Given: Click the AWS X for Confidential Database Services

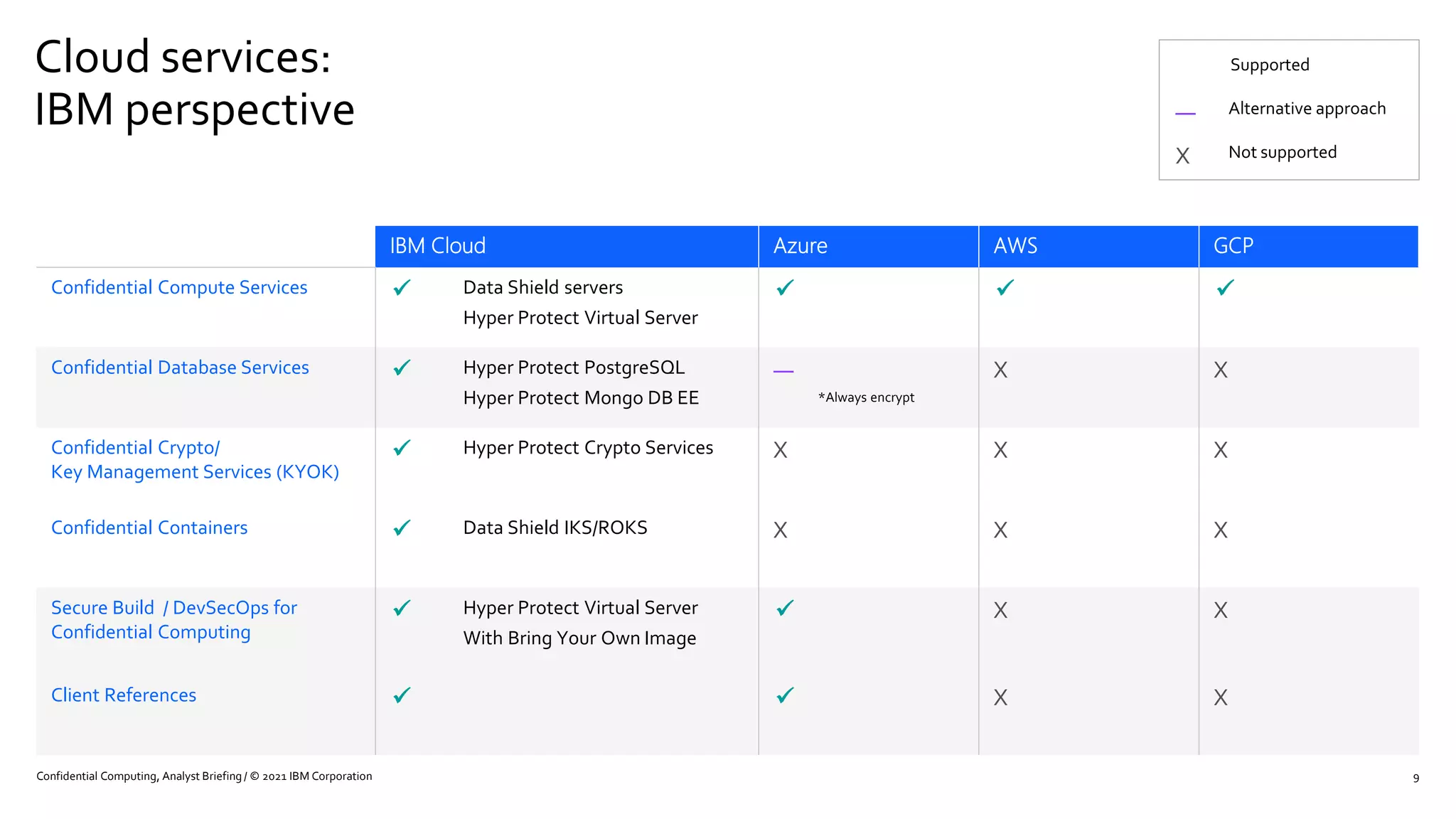Looking at the screenshot, I should coord(1000,370).
